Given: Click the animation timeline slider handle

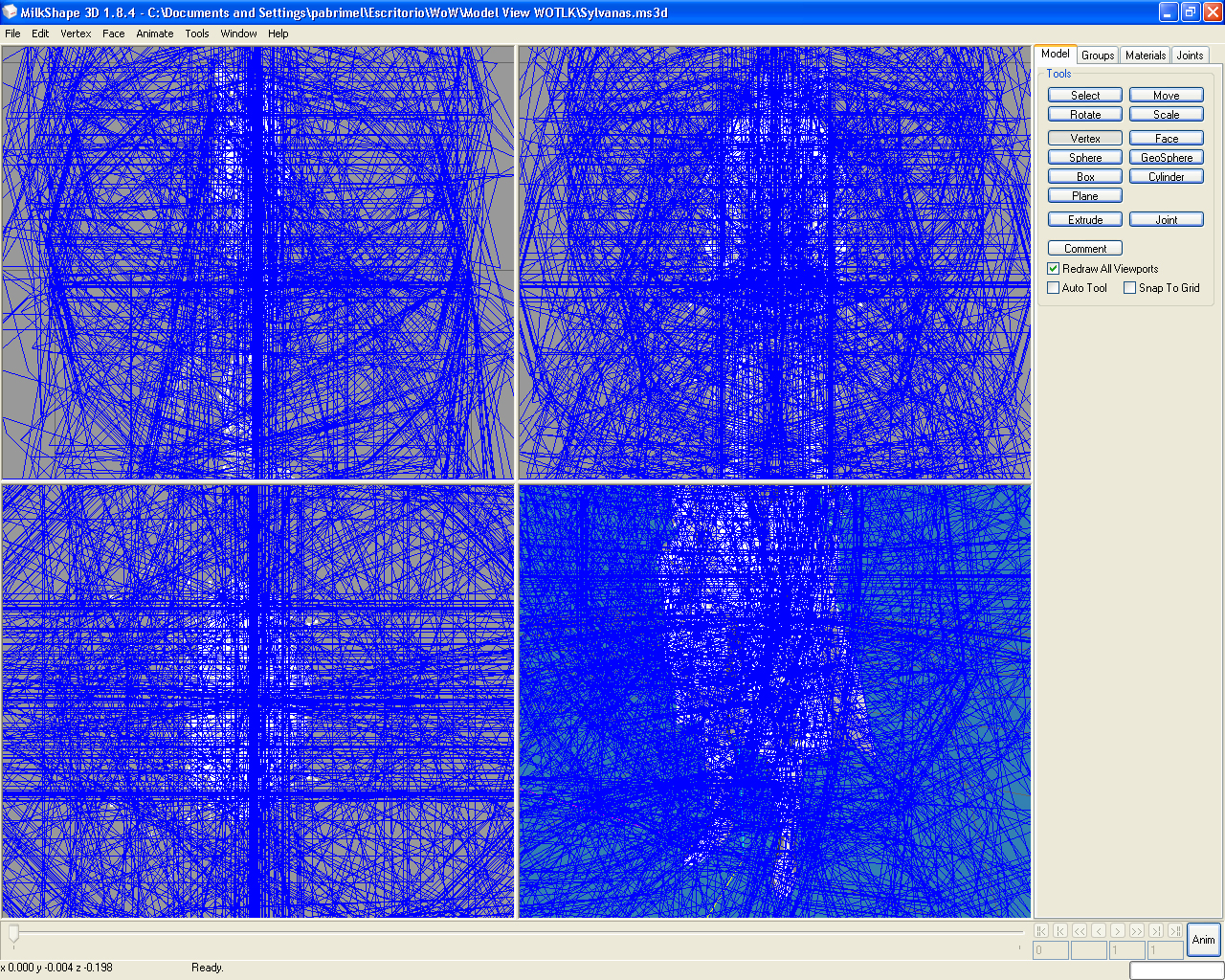Looking at the screenshot, I should click(x=13, y=933).
